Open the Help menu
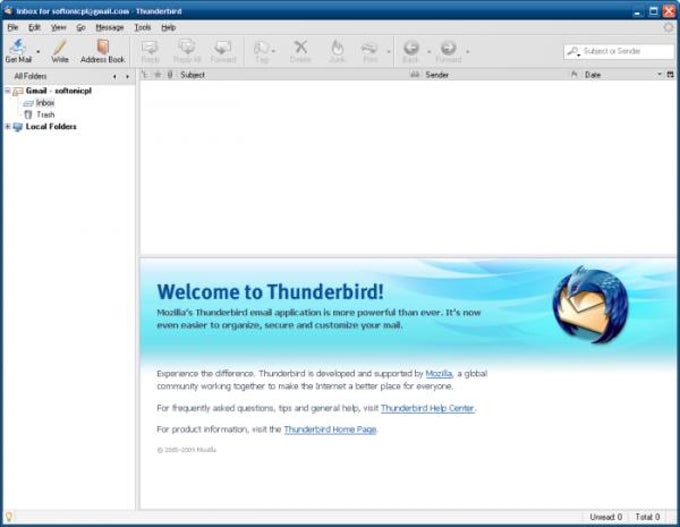680x527 pixels. point(168,27)
